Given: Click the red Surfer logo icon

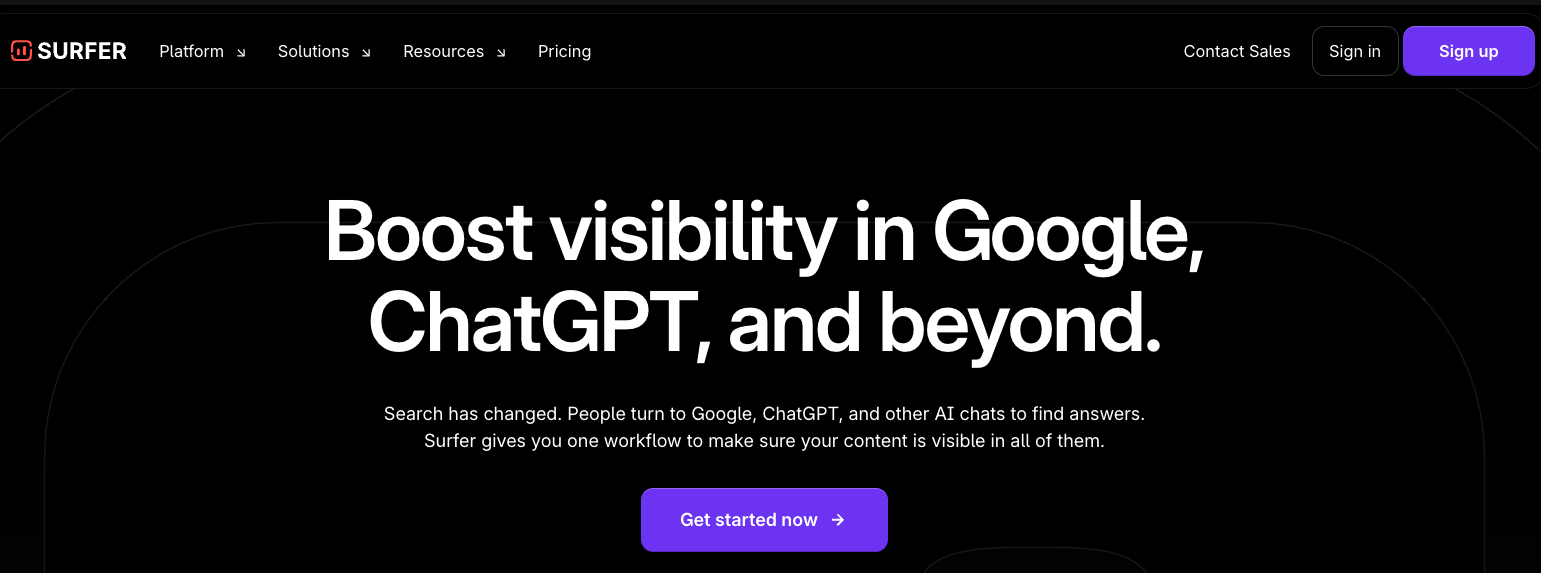Looking at the screenshot, I should [21, 51].
